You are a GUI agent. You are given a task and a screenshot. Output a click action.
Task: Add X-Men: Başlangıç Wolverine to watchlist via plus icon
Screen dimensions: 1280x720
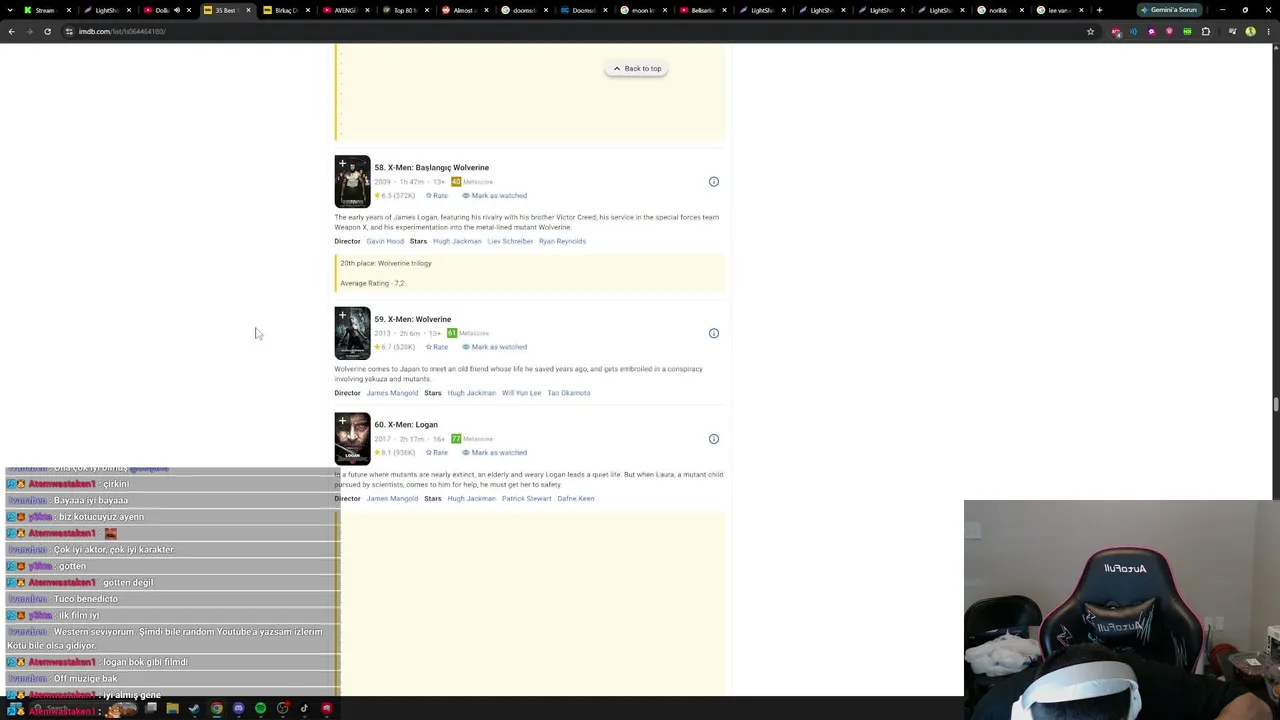coord(342,164)
